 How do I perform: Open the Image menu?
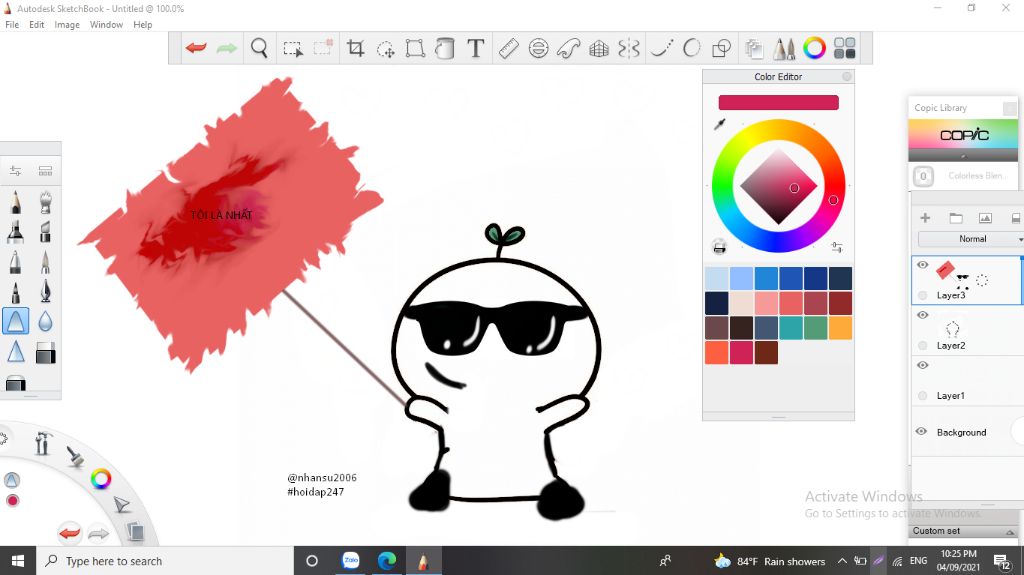tap(67, 25)
